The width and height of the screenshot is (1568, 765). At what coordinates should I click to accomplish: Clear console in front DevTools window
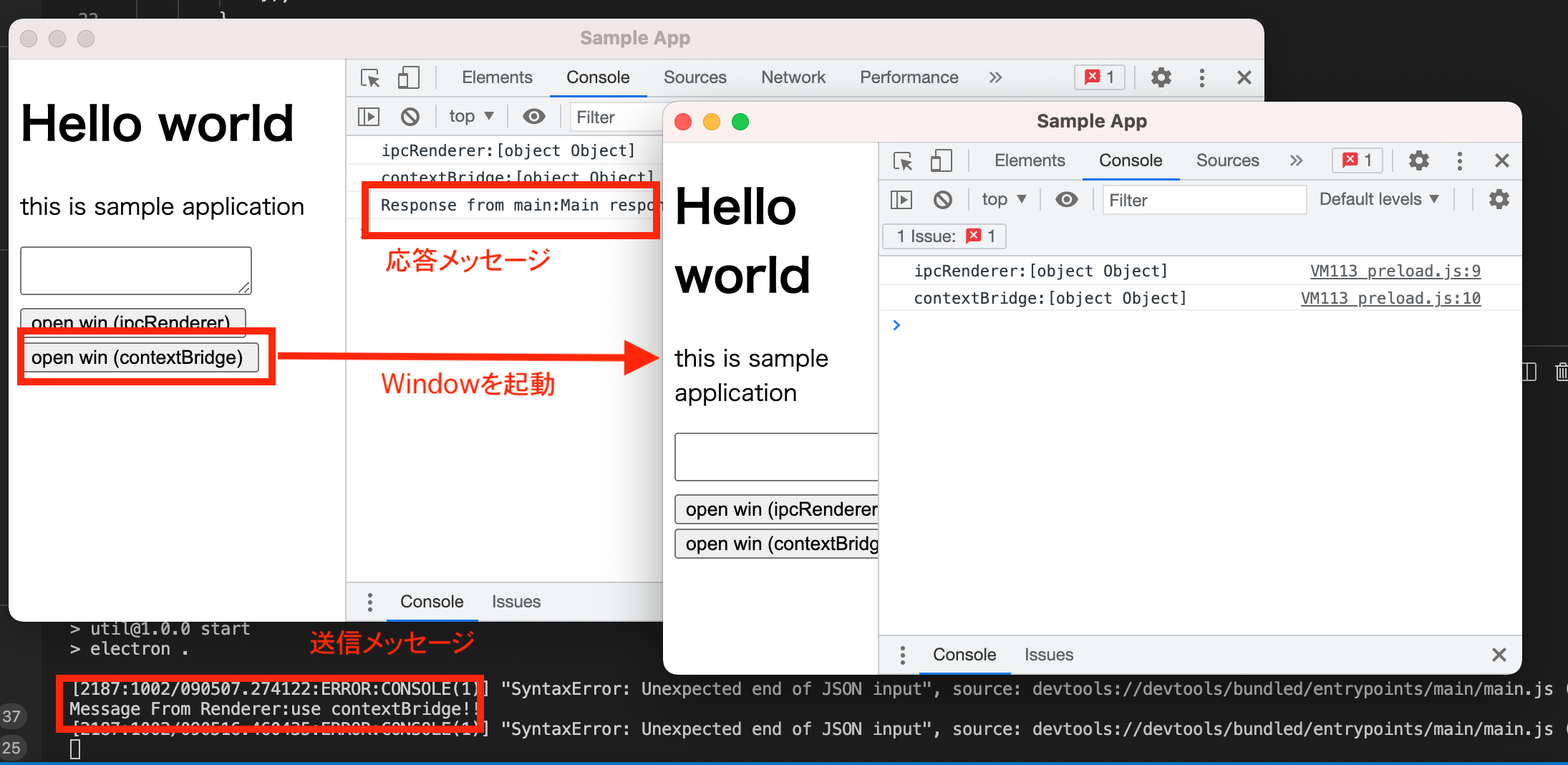coord(943,200)
